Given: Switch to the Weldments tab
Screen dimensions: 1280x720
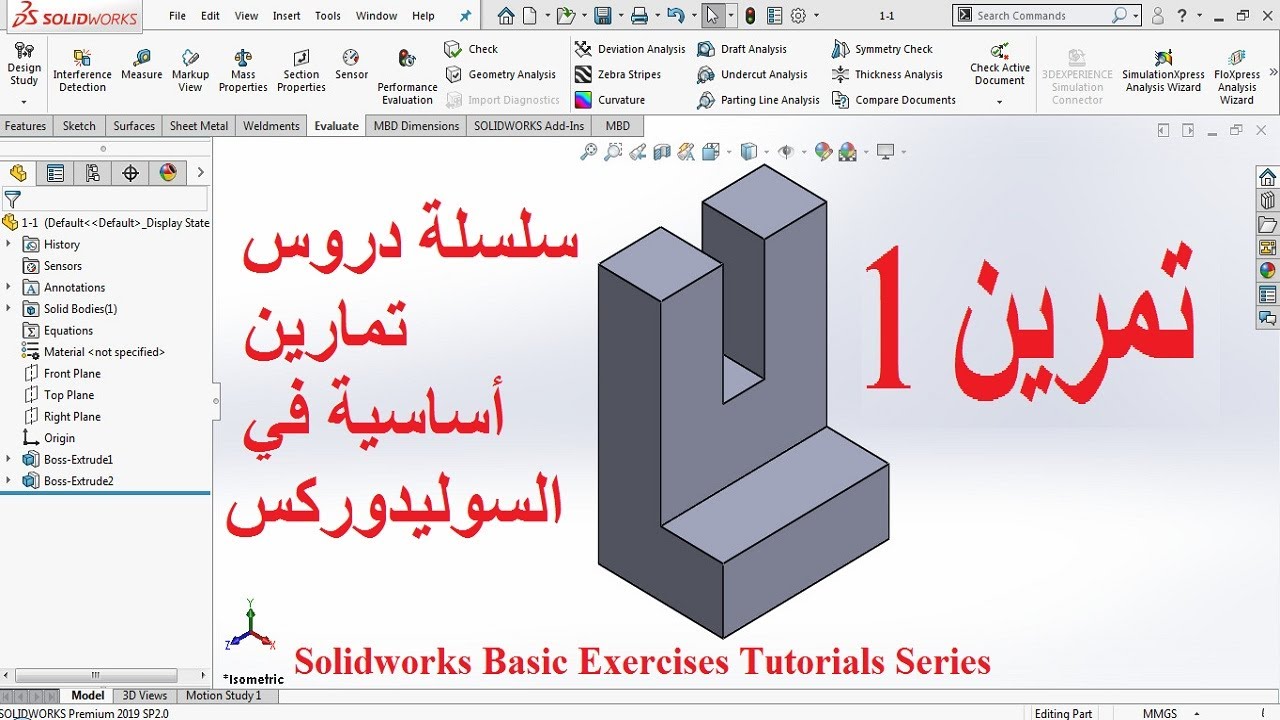Looking at the screenshot, I should (x=271, y=126).
